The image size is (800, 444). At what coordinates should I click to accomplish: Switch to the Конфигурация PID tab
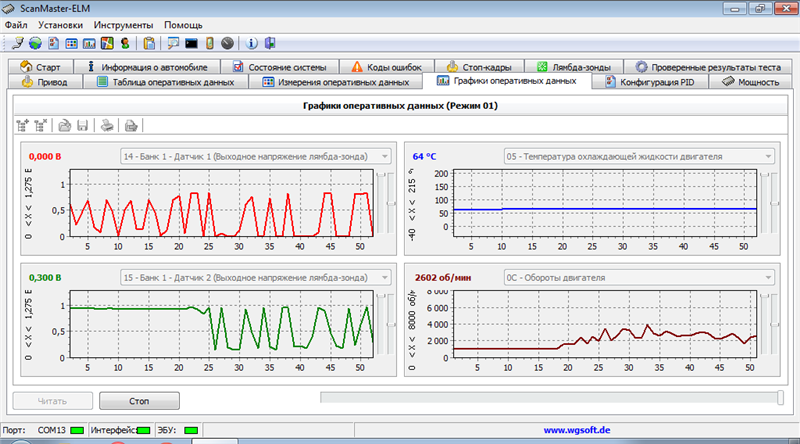click(650, 82)
